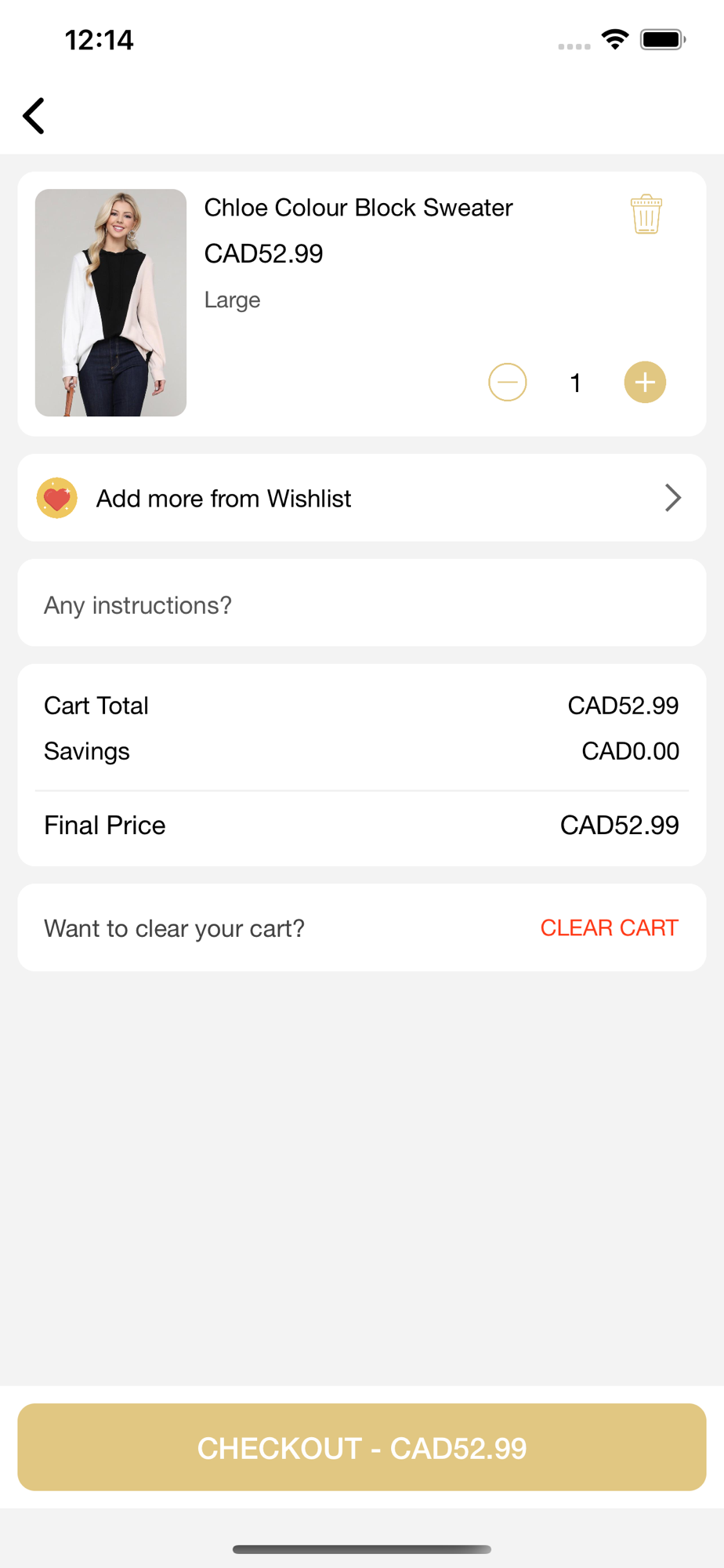
Task: Tap the CHECKOUT - CAD52.99 button
Action: point(361,1447)
